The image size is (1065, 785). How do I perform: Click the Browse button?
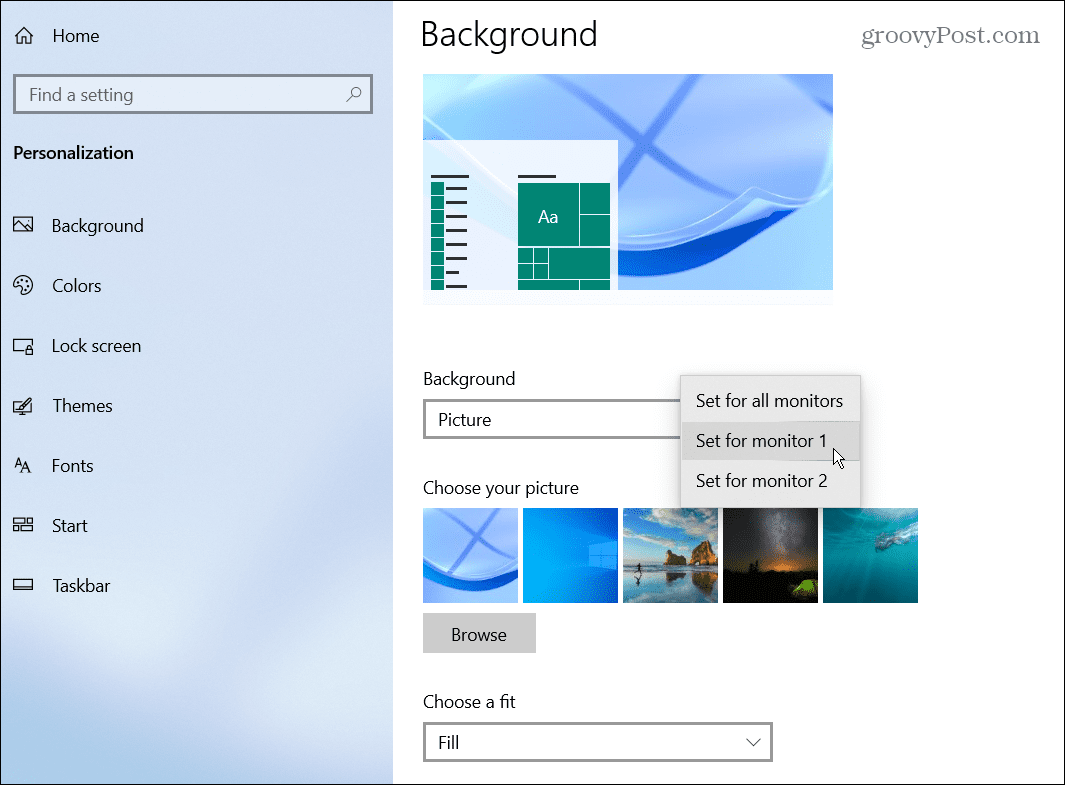pyautogui.click(x=479, y=633)
